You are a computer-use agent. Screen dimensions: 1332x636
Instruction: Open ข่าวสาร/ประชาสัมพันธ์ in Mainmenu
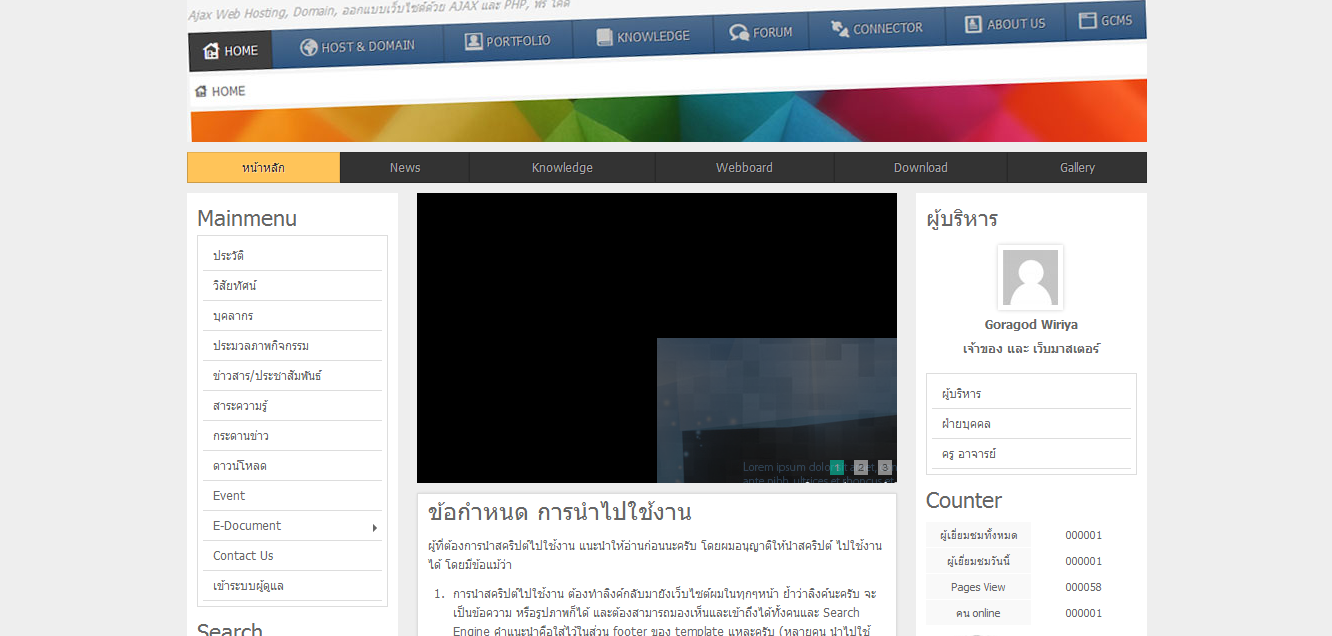coord(293,376)
